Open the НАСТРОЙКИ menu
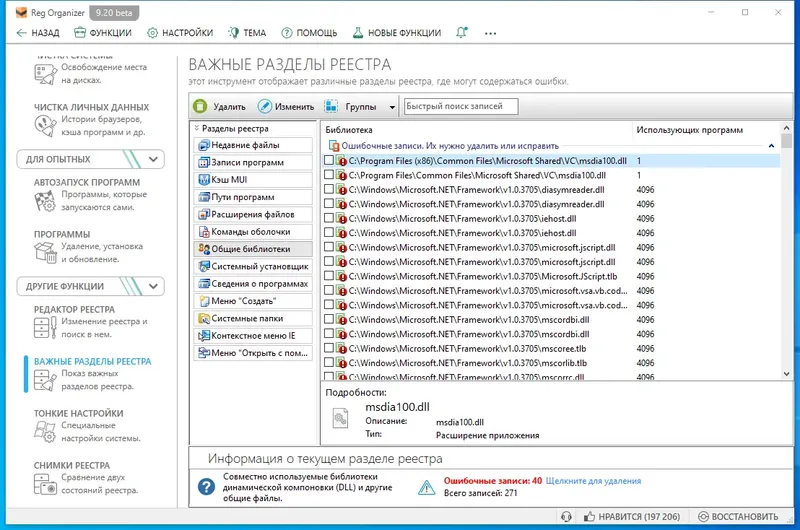The image size is (800, 530). click(x=180, y=33)
